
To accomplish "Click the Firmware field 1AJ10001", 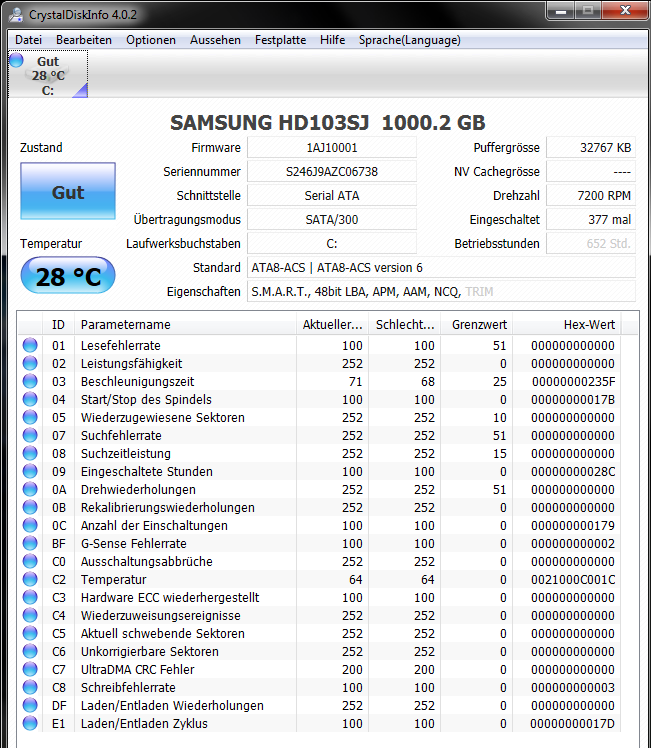I will 332,148.
